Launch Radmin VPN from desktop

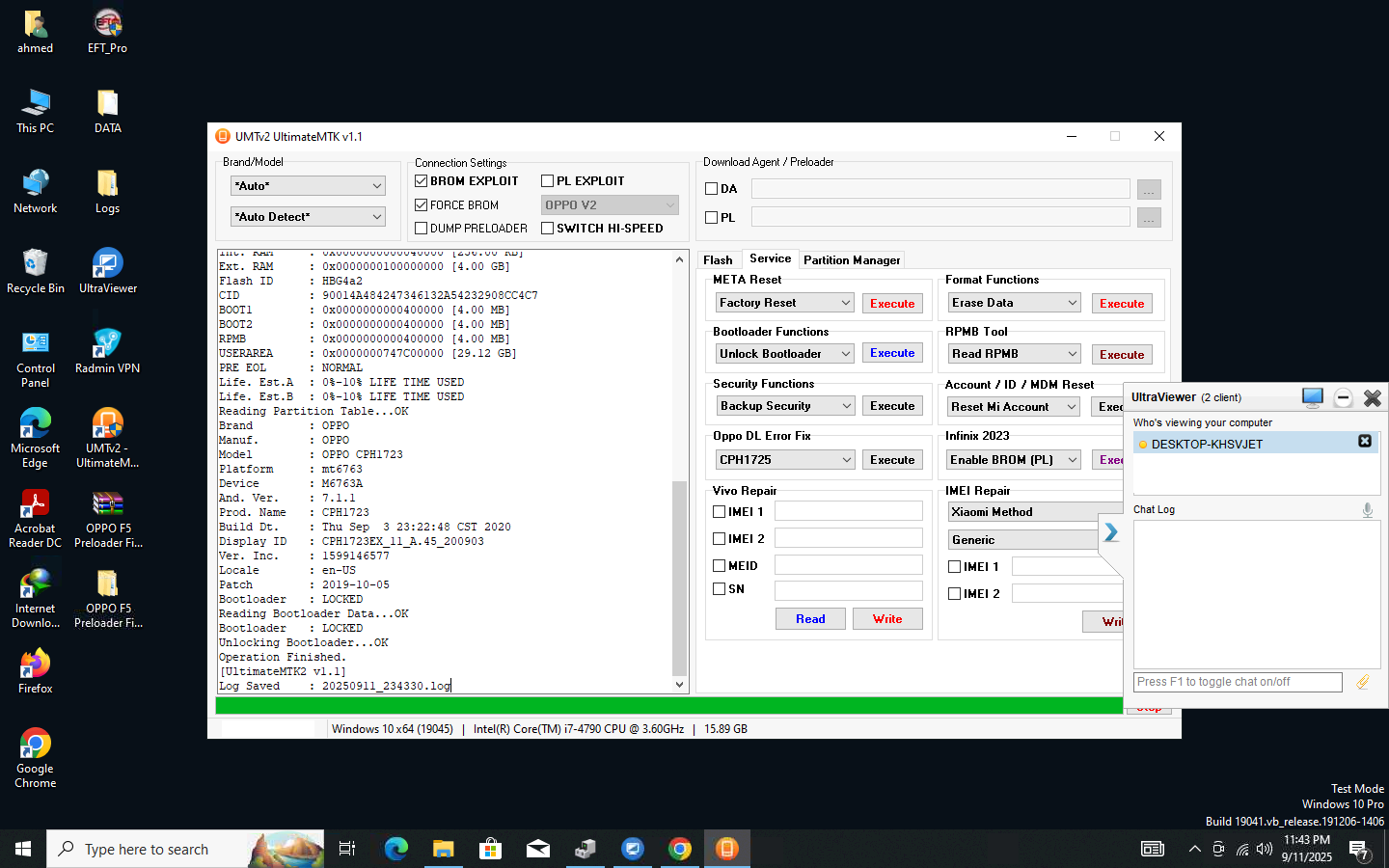(107, 350)
